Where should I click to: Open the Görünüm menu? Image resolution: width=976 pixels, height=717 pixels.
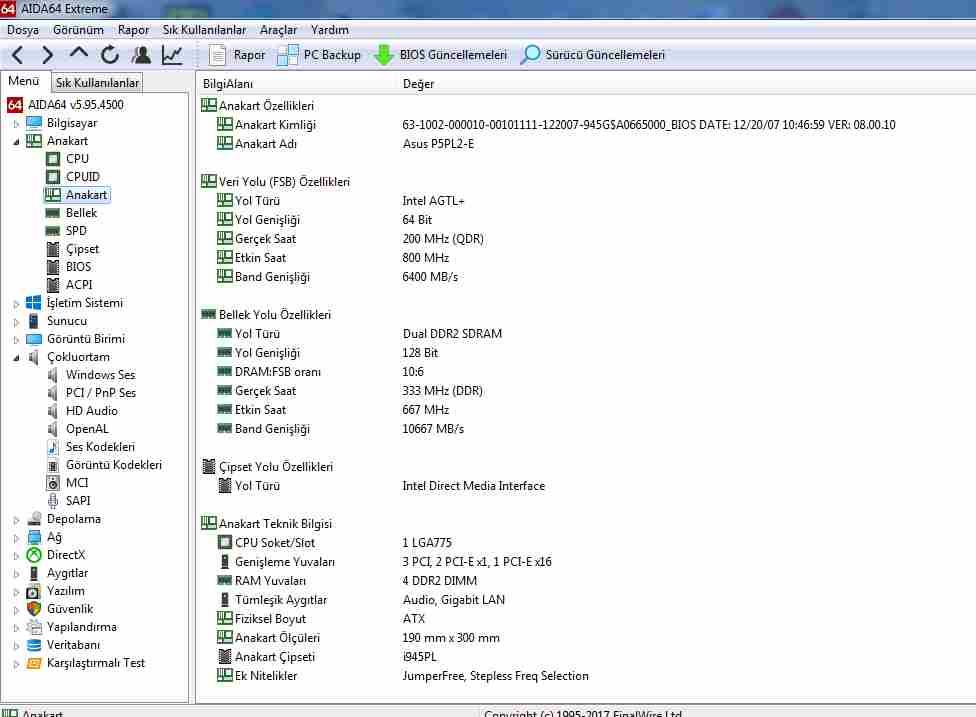[x=78, y=30]
